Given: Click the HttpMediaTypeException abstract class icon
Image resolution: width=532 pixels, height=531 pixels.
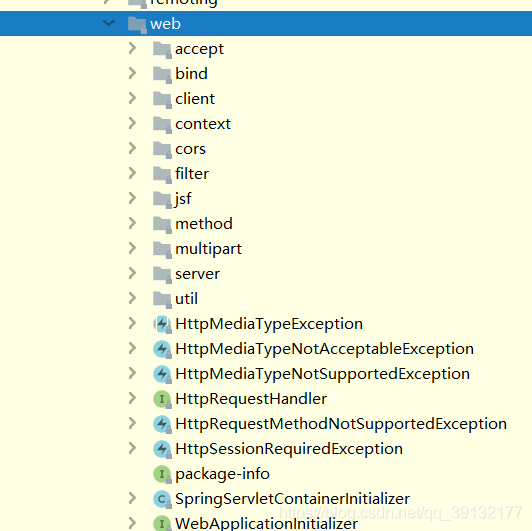Looking at the screenshot, I should [162, 324].
